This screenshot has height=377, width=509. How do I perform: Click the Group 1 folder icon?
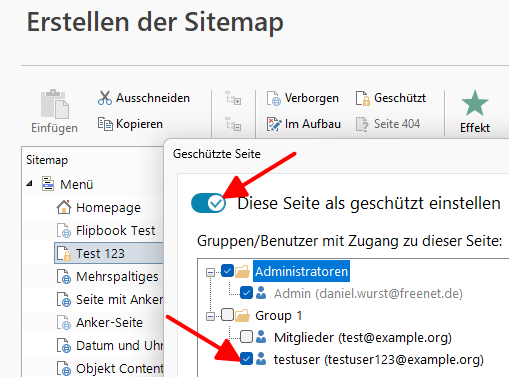pos(242,315)
